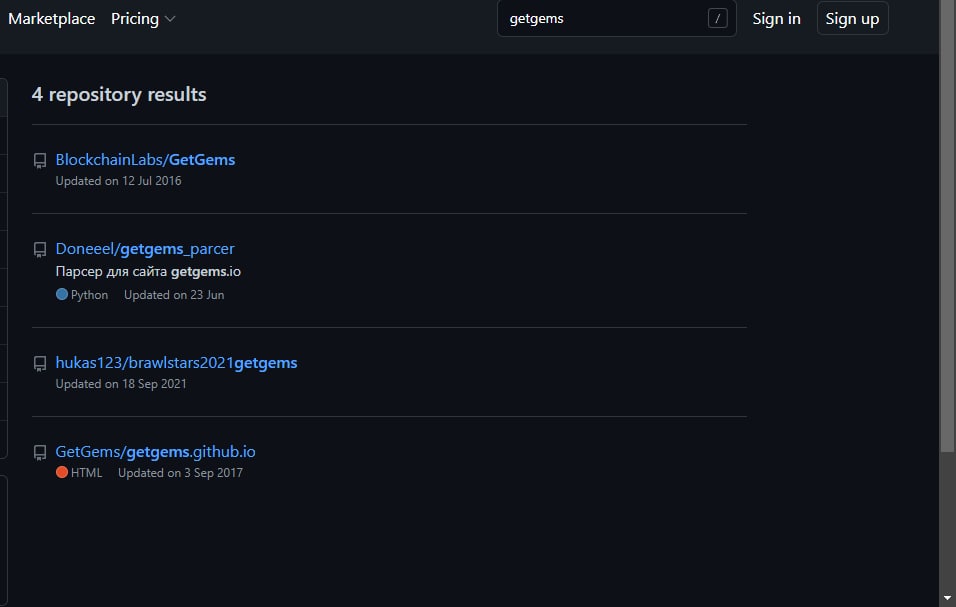Click 'Updated on 18 Sep 2021' text
Screen dimensions: 956x607
[121, 384]
